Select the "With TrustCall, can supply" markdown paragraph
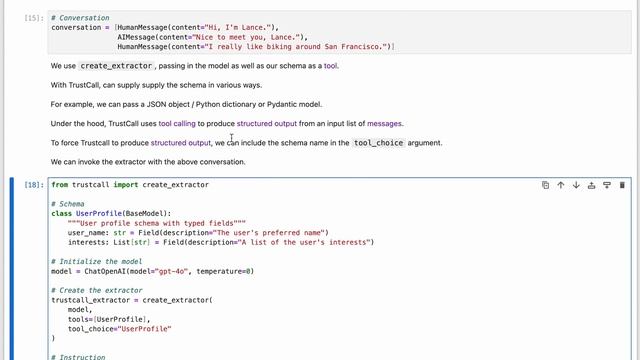 [x=156, y=85]
